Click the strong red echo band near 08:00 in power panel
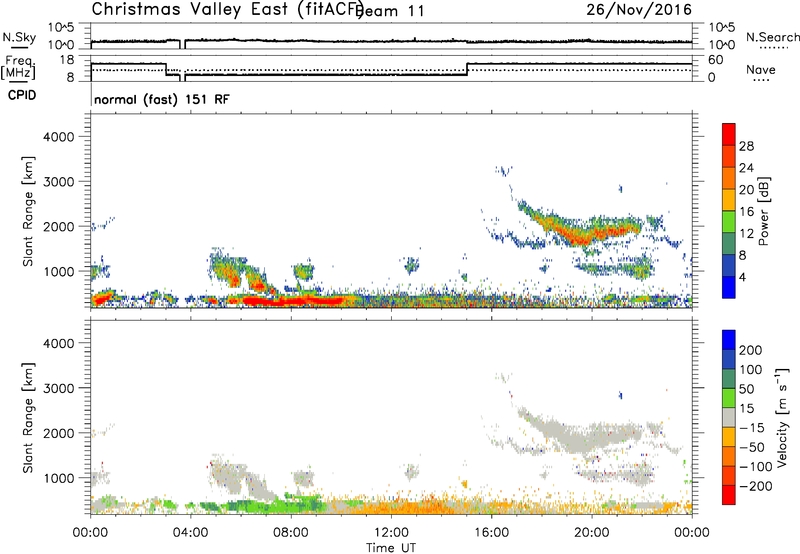 293,301
